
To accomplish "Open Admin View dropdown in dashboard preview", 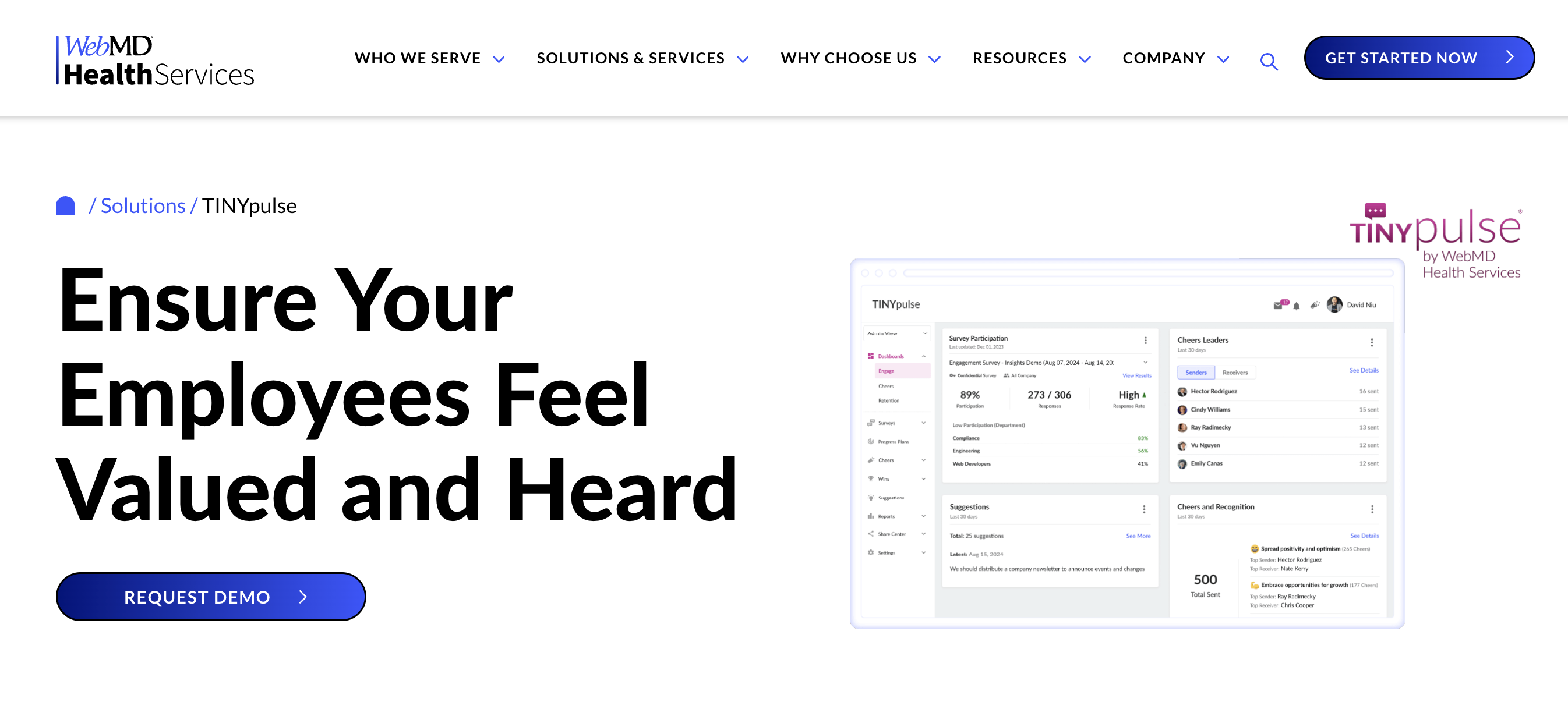I will [897, 334].
